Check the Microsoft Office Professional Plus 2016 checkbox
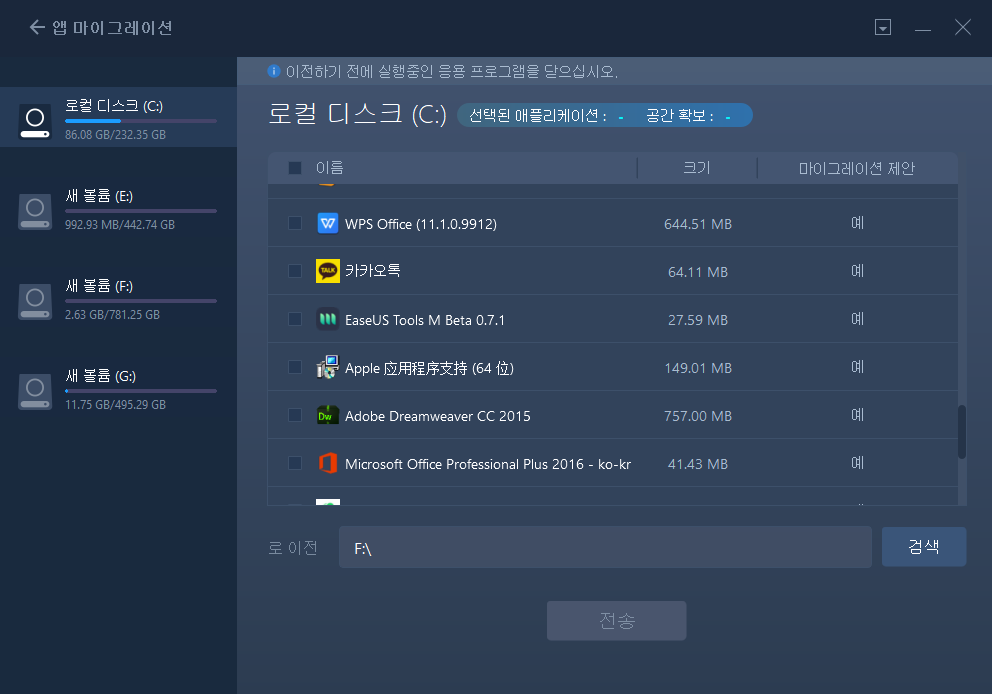Screen dimensions: 992x694 click(x=295, y=463)
